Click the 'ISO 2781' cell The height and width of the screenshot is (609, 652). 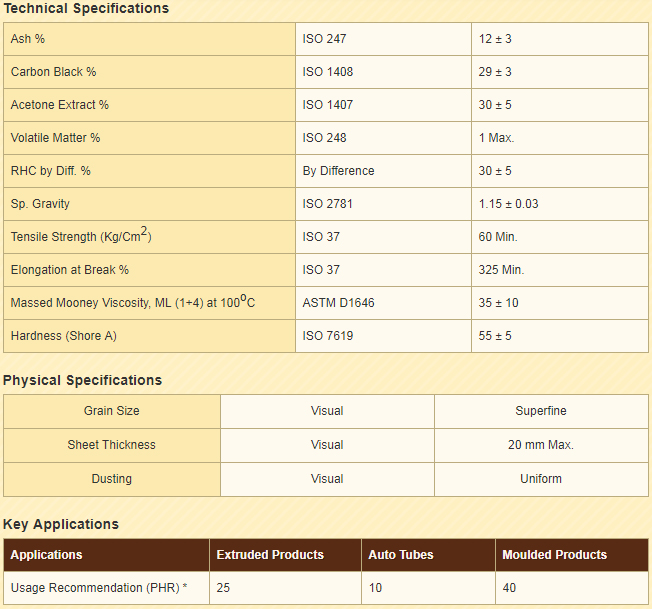click(383, 204)
